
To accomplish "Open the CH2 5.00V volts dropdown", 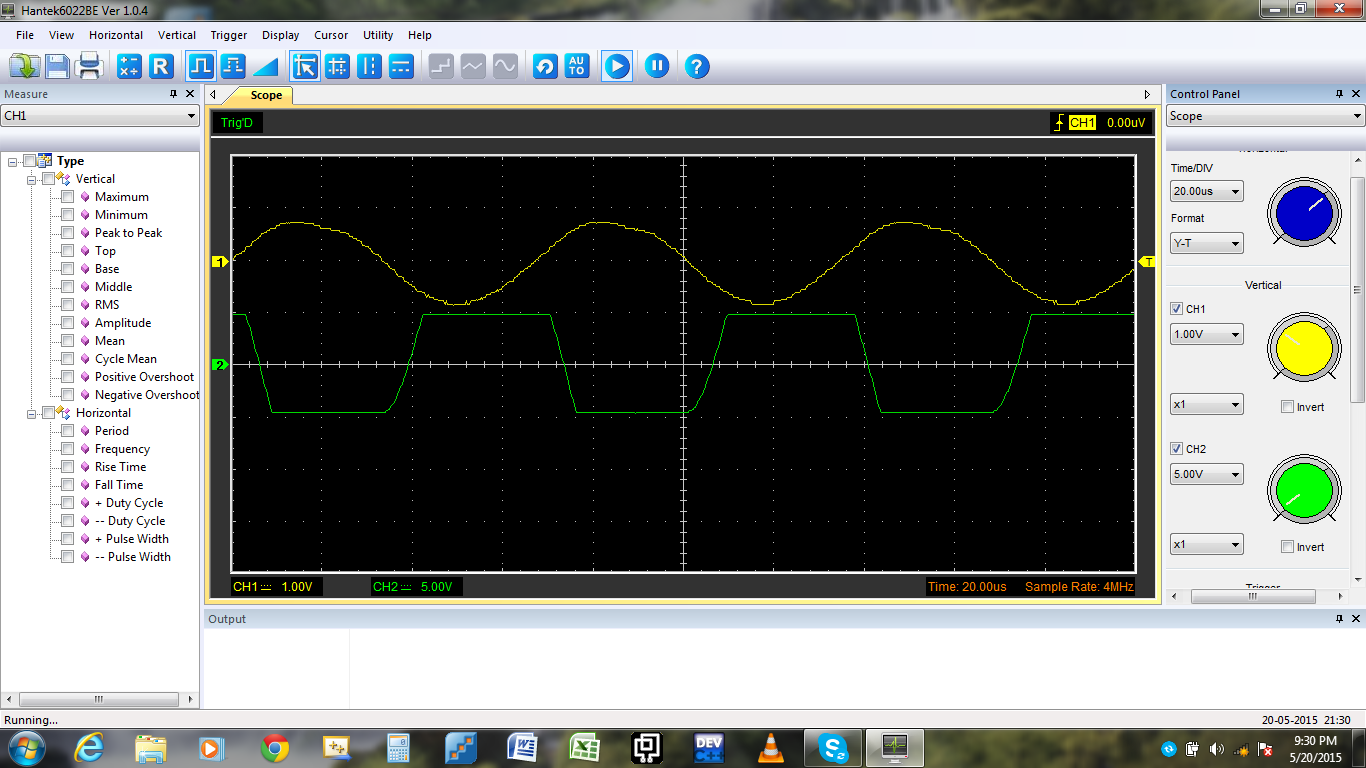I will pos(1207,474).
